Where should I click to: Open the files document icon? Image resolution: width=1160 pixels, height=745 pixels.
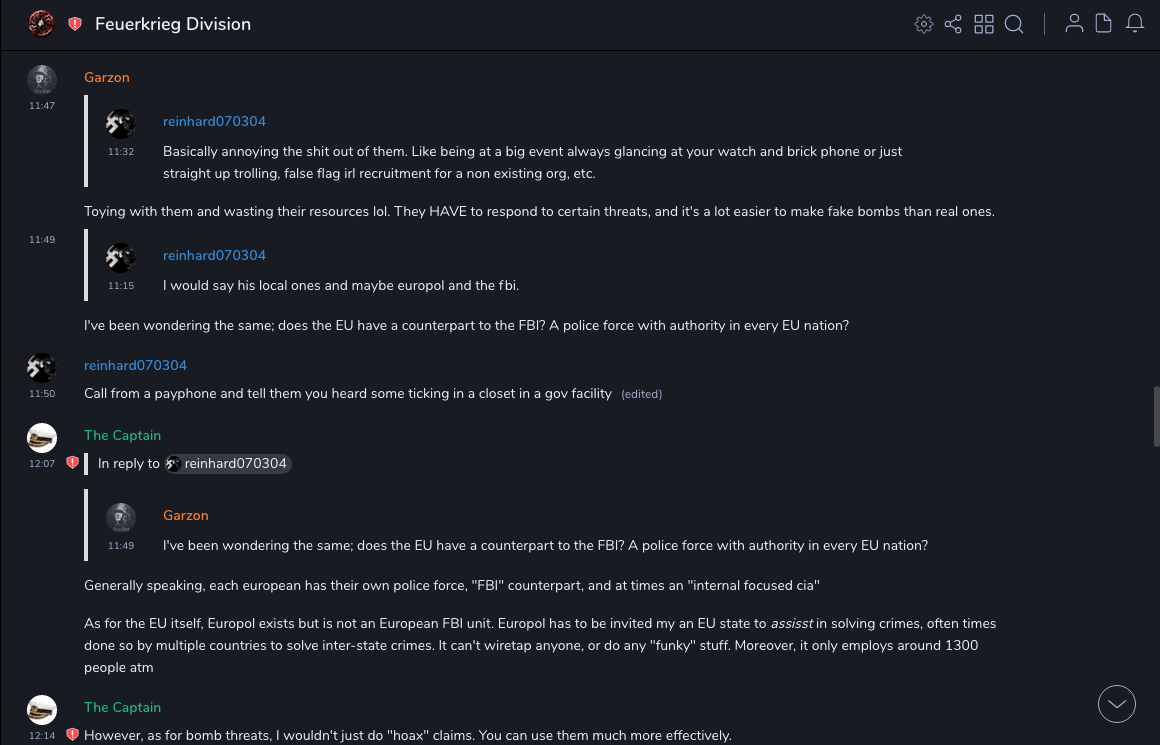pyautogui.click(x=1104, y=24)
